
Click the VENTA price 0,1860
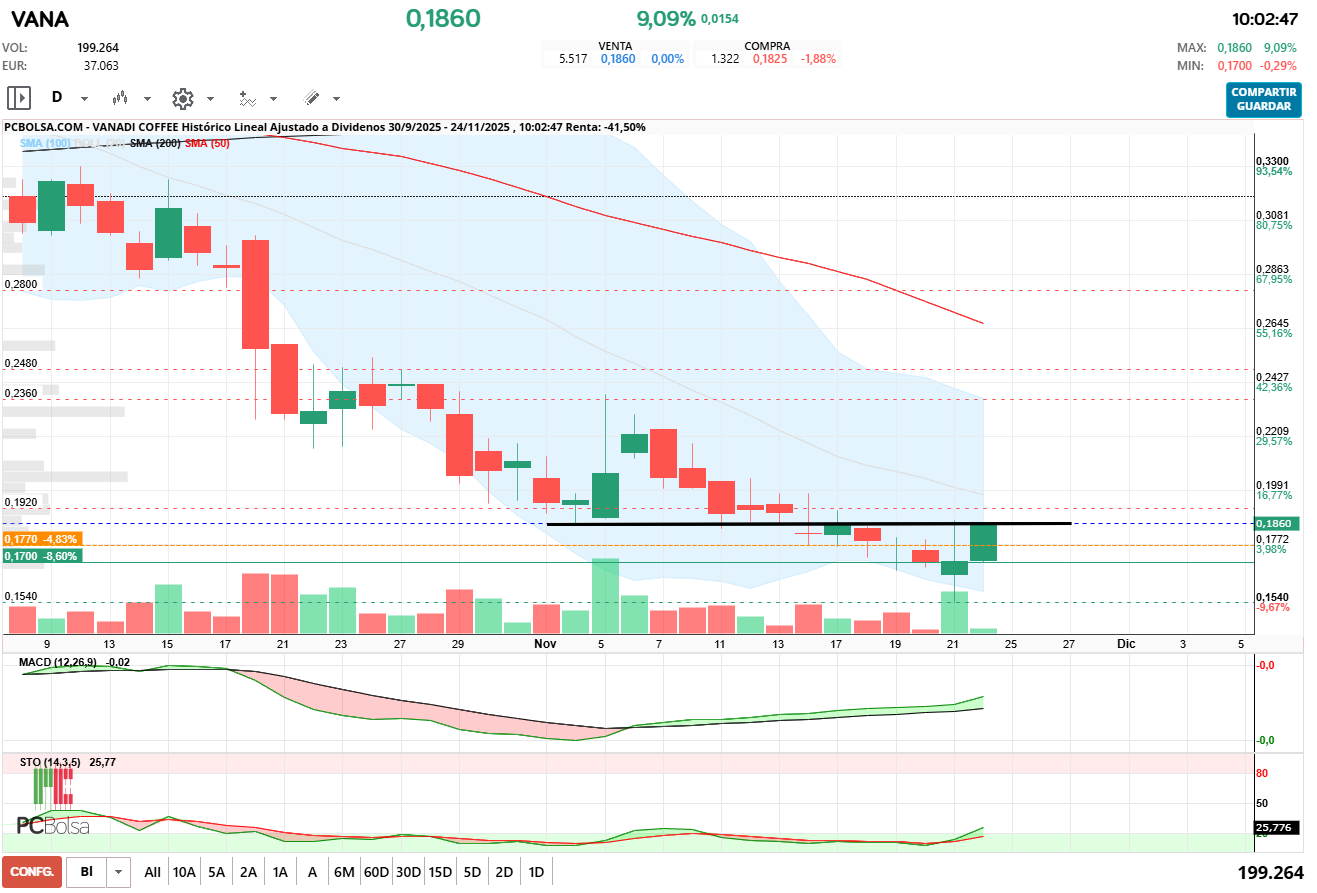point(618,59)
